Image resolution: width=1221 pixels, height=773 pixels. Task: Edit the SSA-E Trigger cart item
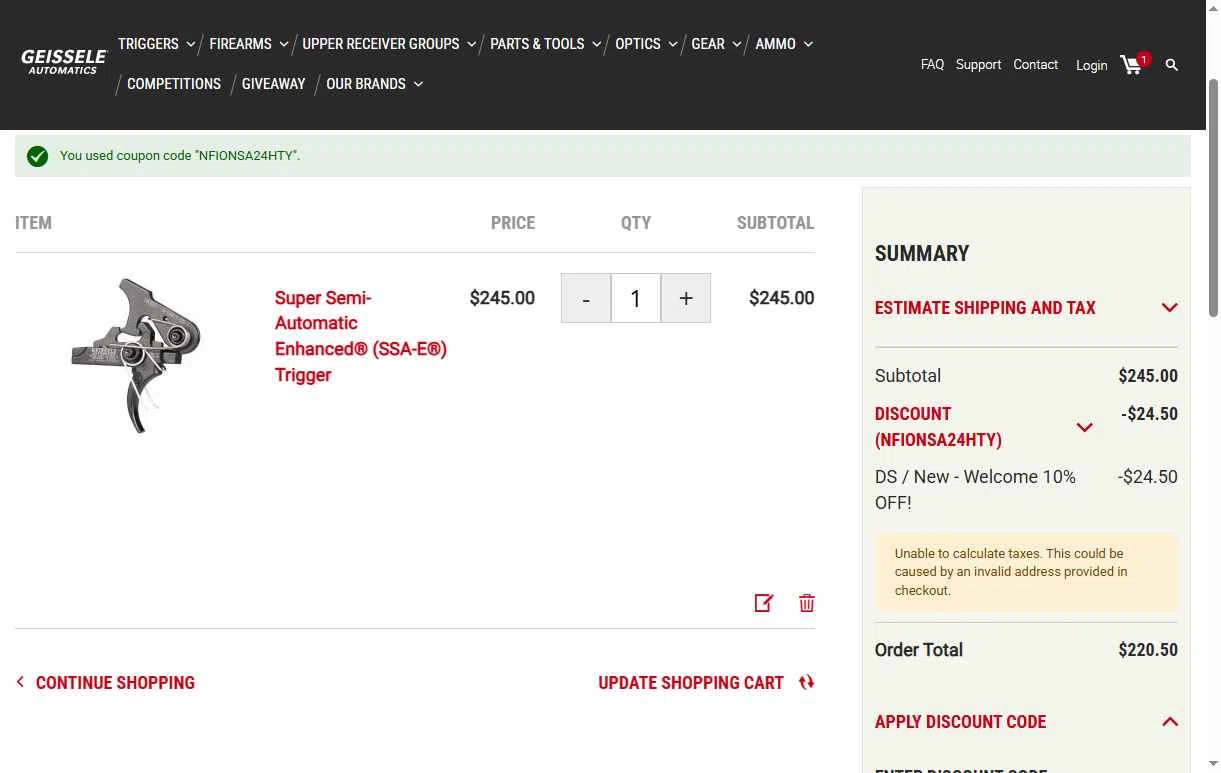764,603
